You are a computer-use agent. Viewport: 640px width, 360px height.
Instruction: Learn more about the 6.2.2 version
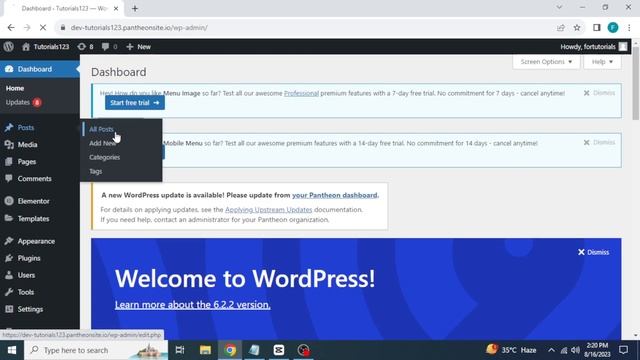click(x=192, y=305)
